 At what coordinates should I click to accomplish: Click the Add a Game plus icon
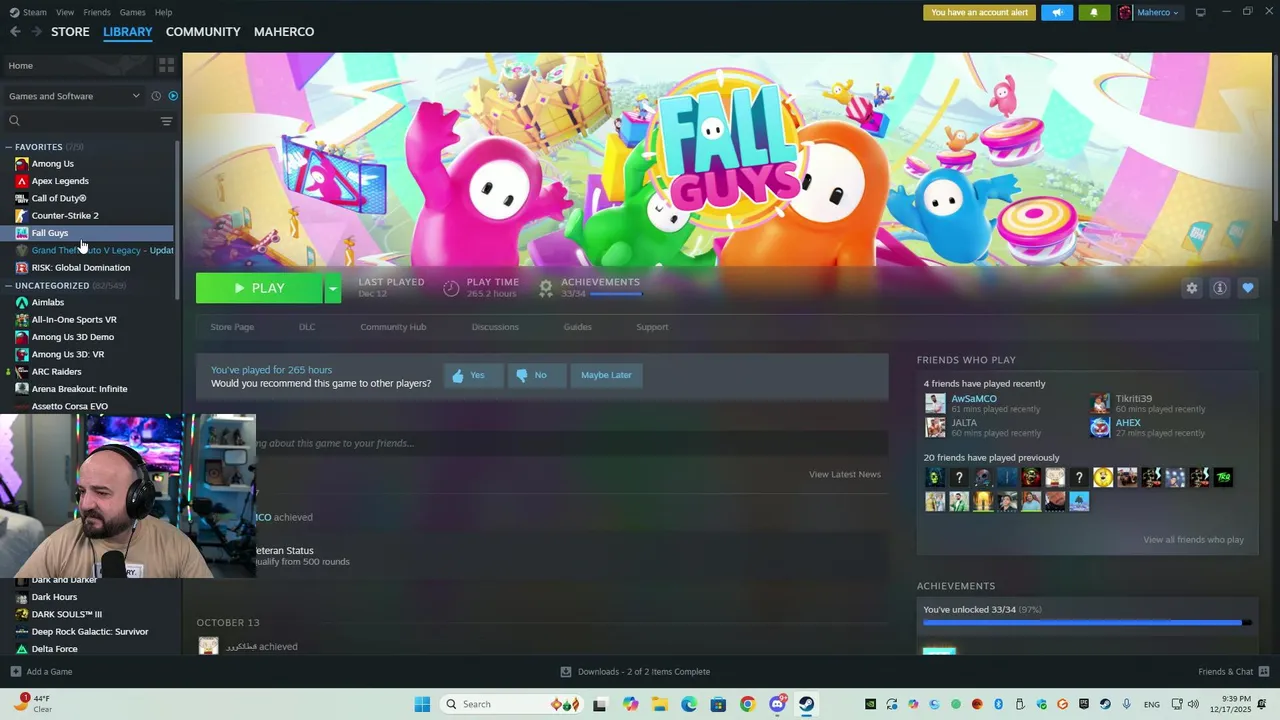tap(15, 672)
